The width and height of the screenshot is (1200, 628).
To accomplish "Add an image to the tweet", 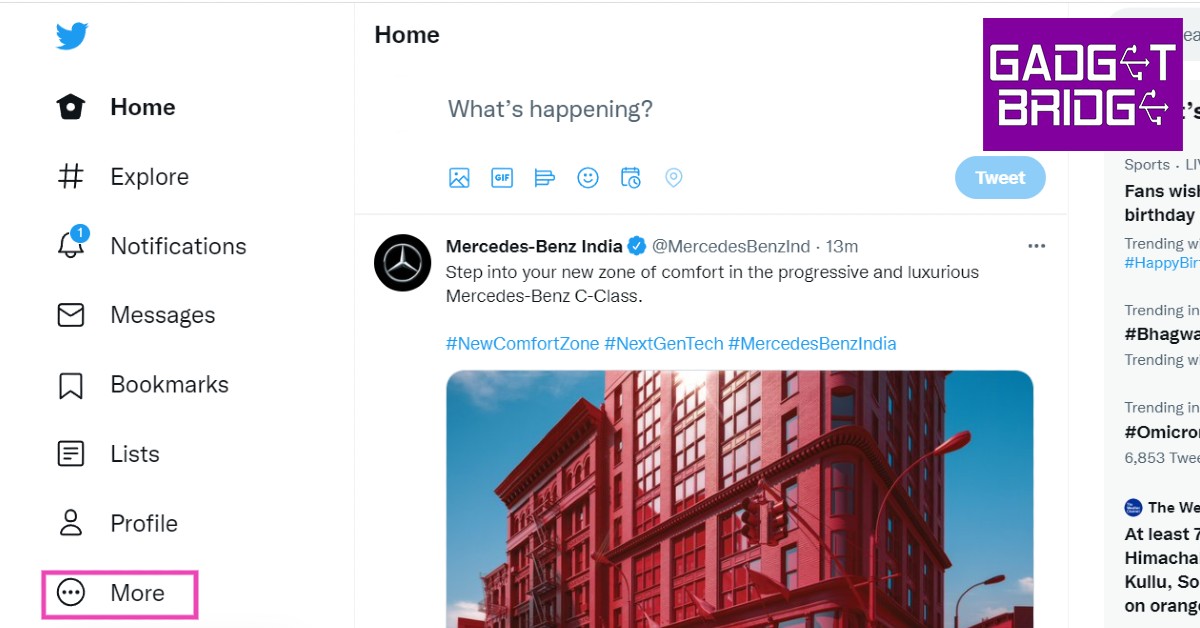I will point(459,178).
